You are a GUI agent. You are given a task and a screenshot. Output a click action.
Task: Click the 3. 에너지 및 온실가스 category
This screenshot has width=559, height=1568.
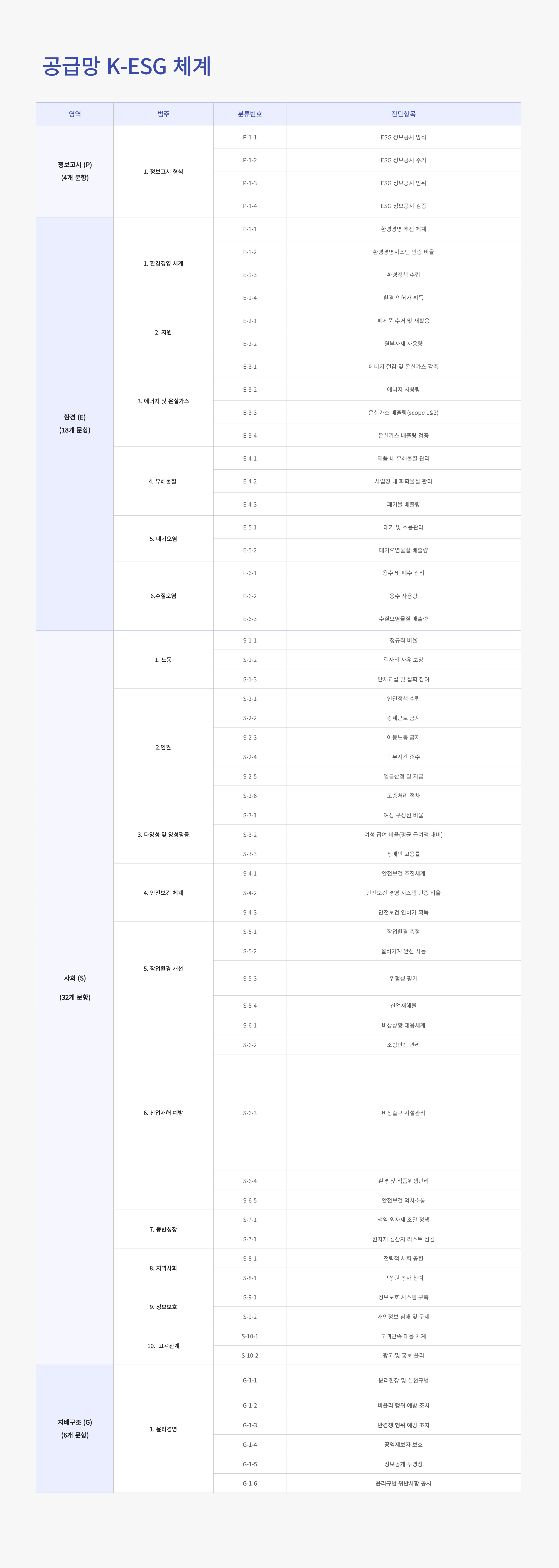(163, 401)
